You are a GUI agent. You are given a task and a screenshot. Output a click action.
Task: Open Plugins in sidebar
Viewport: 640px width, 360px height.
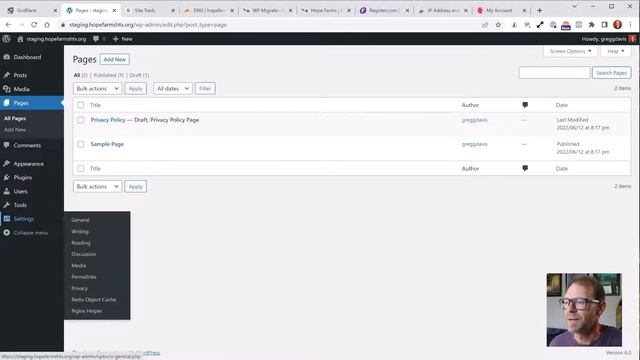click(22, 178)
